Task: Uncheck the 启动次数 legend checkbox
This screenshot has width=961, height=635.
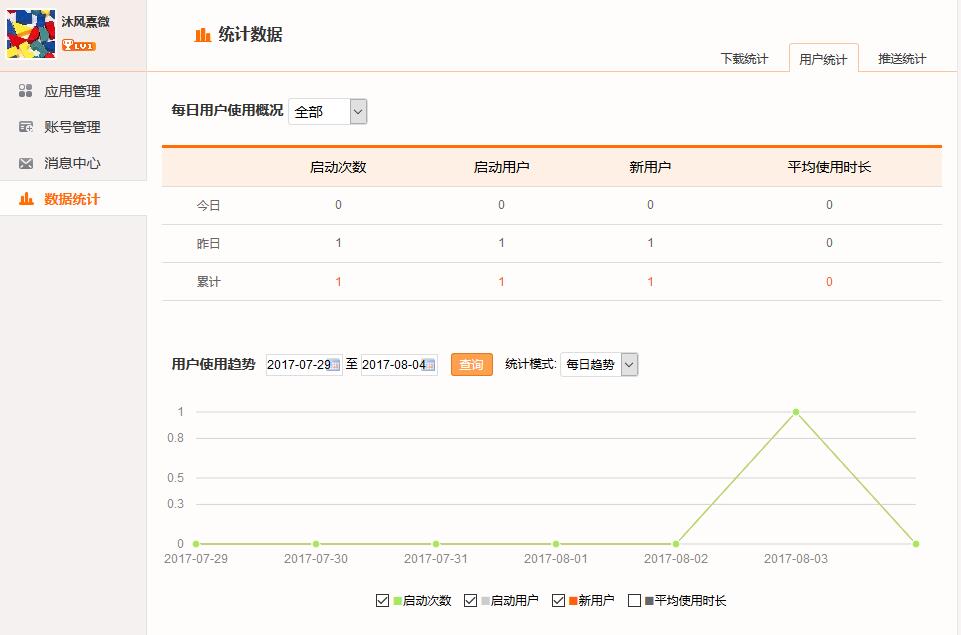Action: pyautogui.click(x=382, y=601)
